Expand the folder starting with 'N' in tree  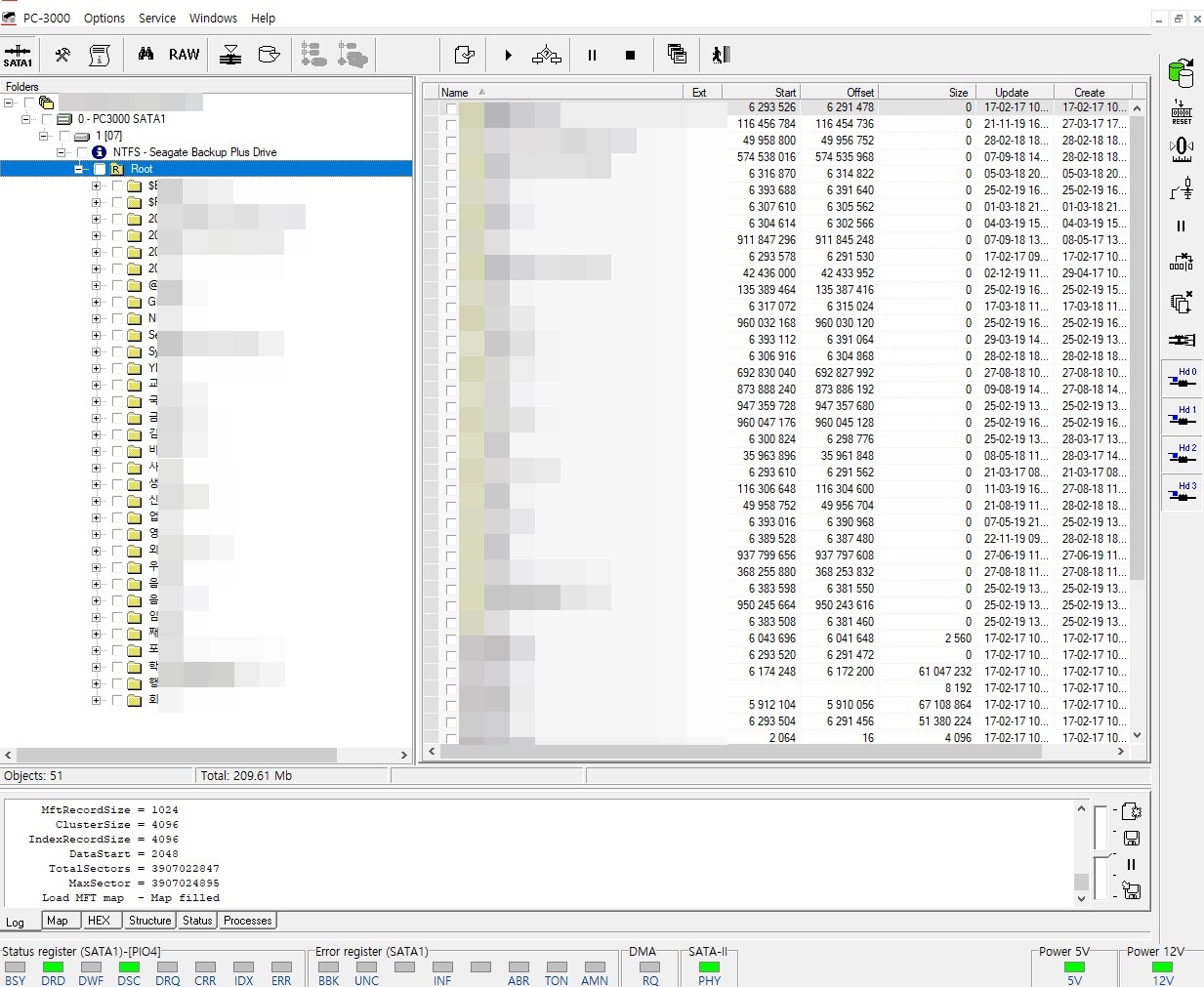(x=96, y=318)
